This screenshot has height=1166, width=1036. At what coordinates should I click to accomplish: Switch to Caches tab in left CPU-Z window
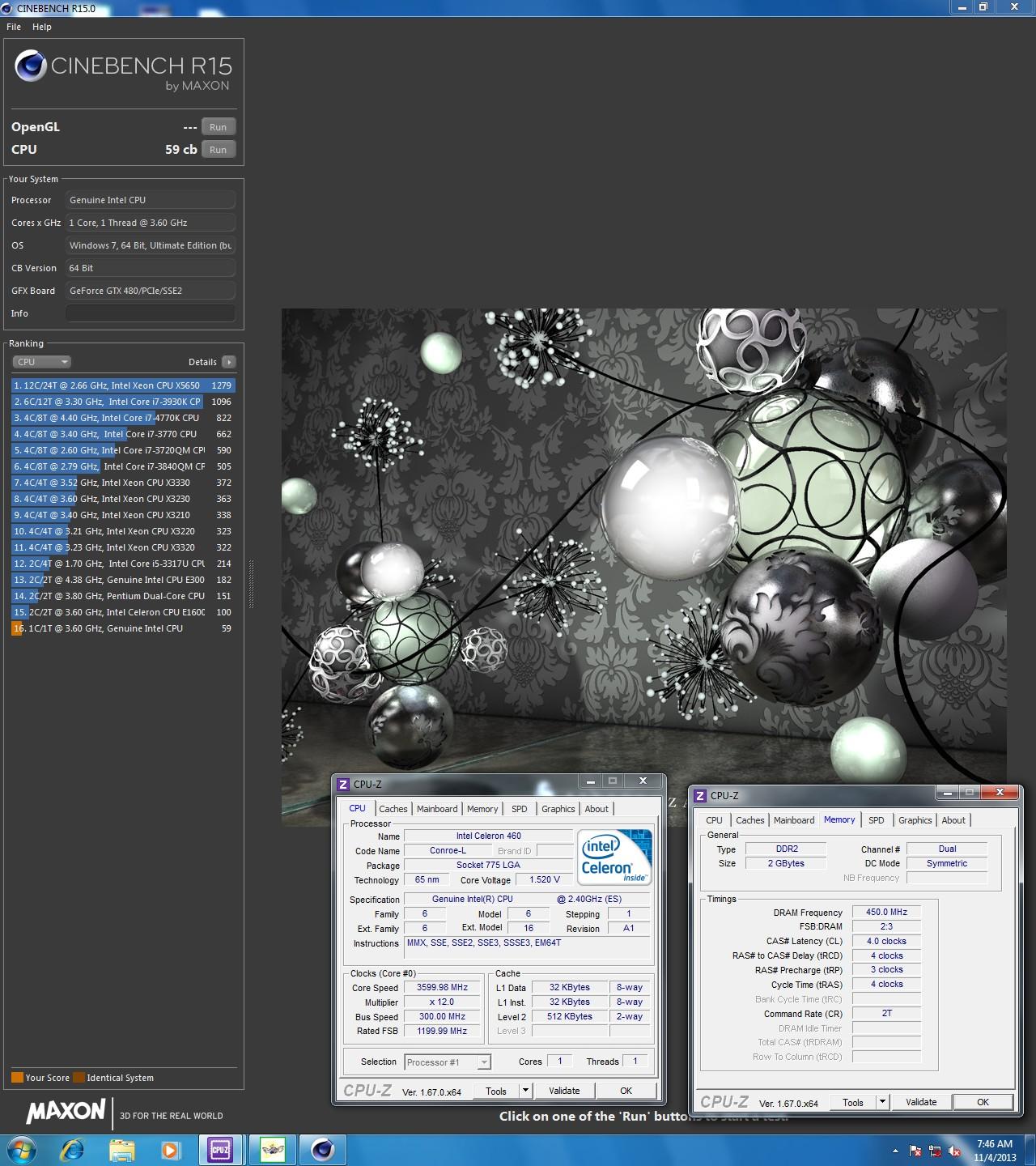(393, 809)
